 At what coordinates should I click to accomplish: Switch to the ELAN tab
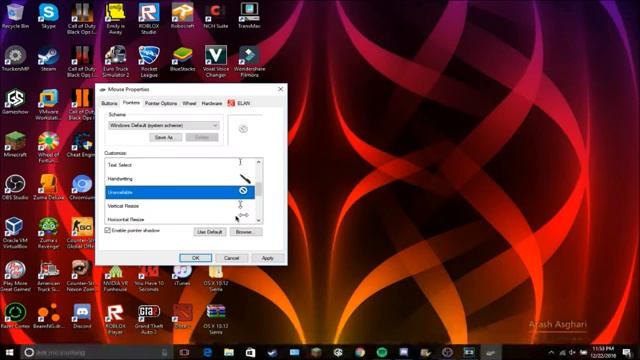[239, 104]
